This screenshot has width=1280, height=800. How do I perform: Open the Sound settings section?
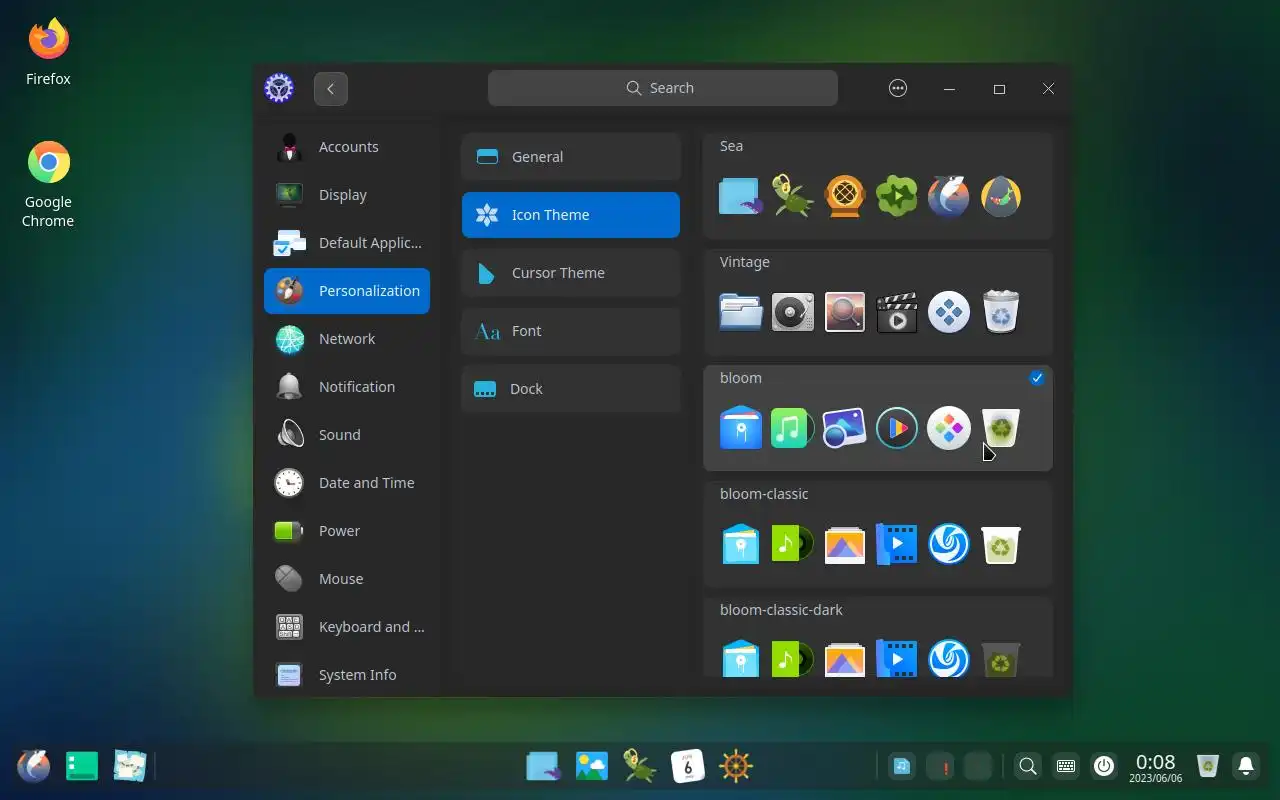point(347,435)
